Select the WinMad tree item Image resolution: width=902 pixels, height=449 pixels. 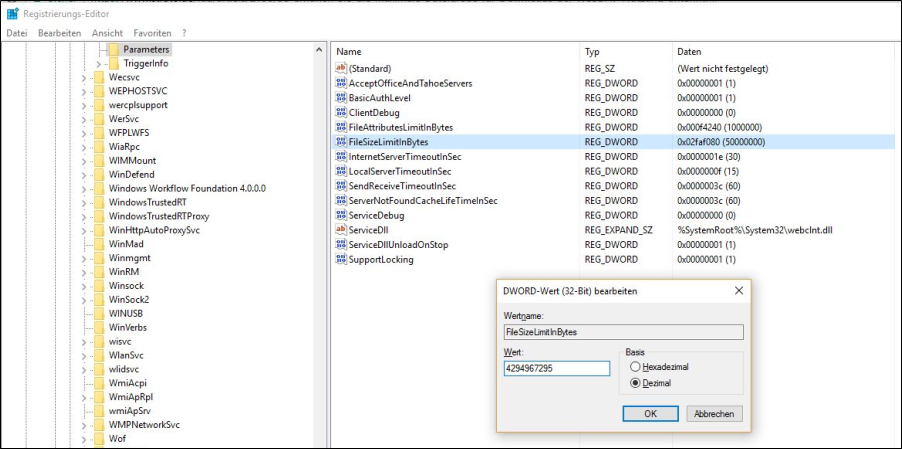[126, 244]
